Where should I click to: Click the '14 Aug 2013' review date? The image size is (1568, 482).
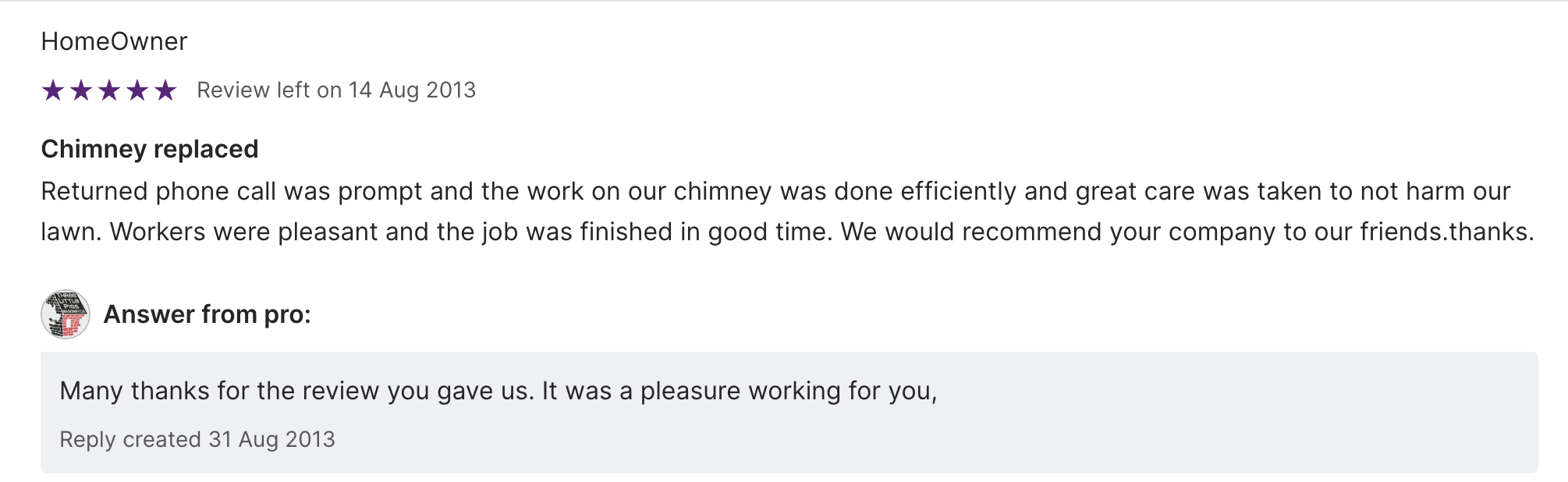(411, 90)
